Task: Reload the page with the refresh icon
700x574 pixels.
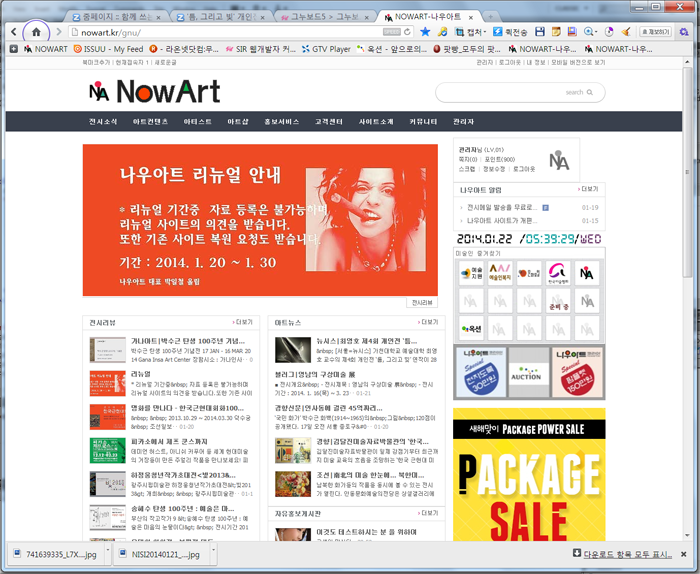Action: [x=407, y=32]
